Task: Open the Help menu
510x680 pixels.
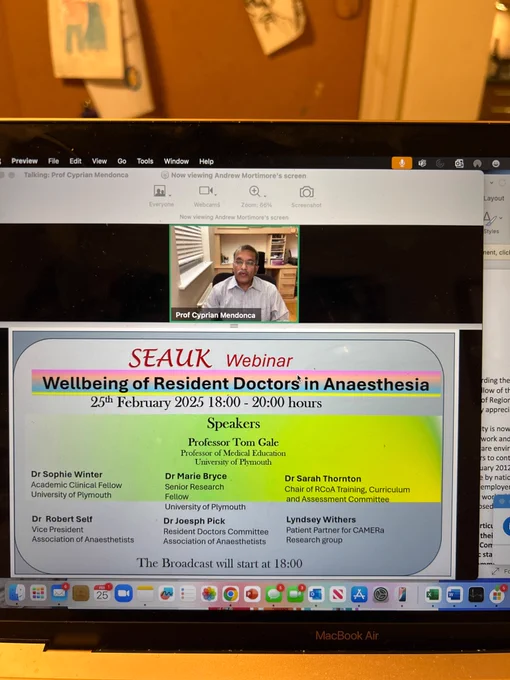Action: [x=206, y=161]
